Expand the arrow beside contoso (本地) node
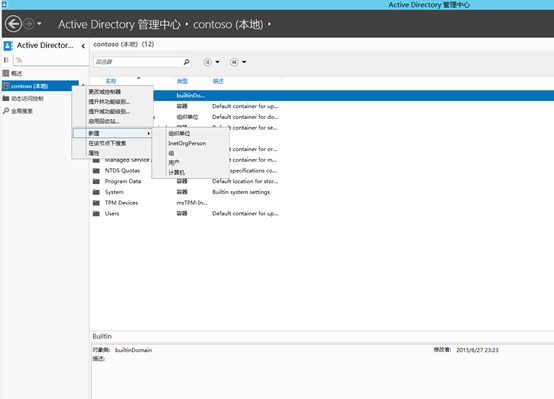The image size is (554, 399). (x=83, y=85)
